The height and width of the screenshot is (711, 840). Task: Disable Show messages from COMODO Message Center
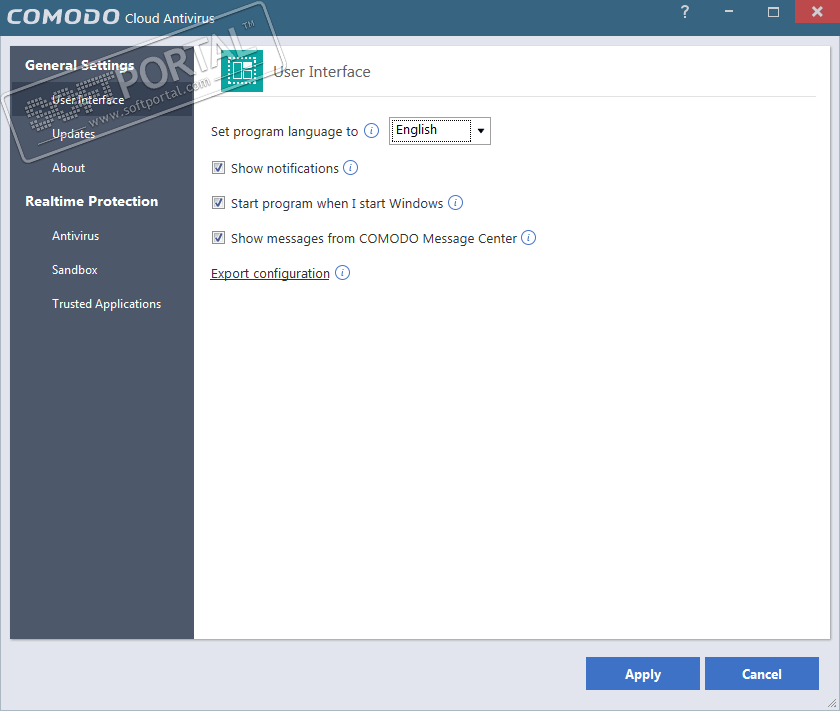coord(218,237)
